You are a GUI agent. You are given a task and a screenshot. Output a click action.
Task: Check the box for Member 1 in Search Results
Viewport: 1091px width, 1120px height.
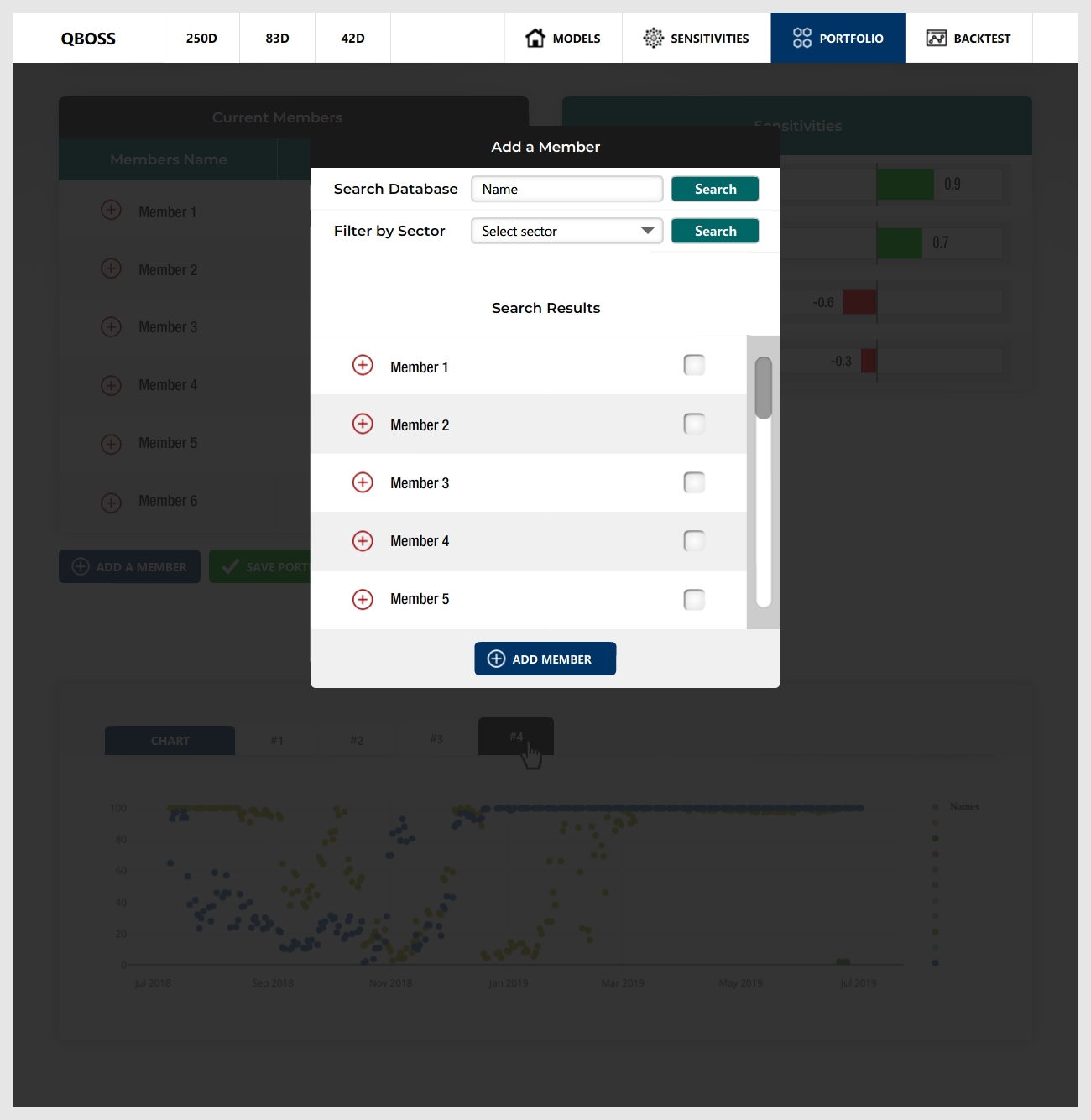pyautogui.click(x=694, y=365)
